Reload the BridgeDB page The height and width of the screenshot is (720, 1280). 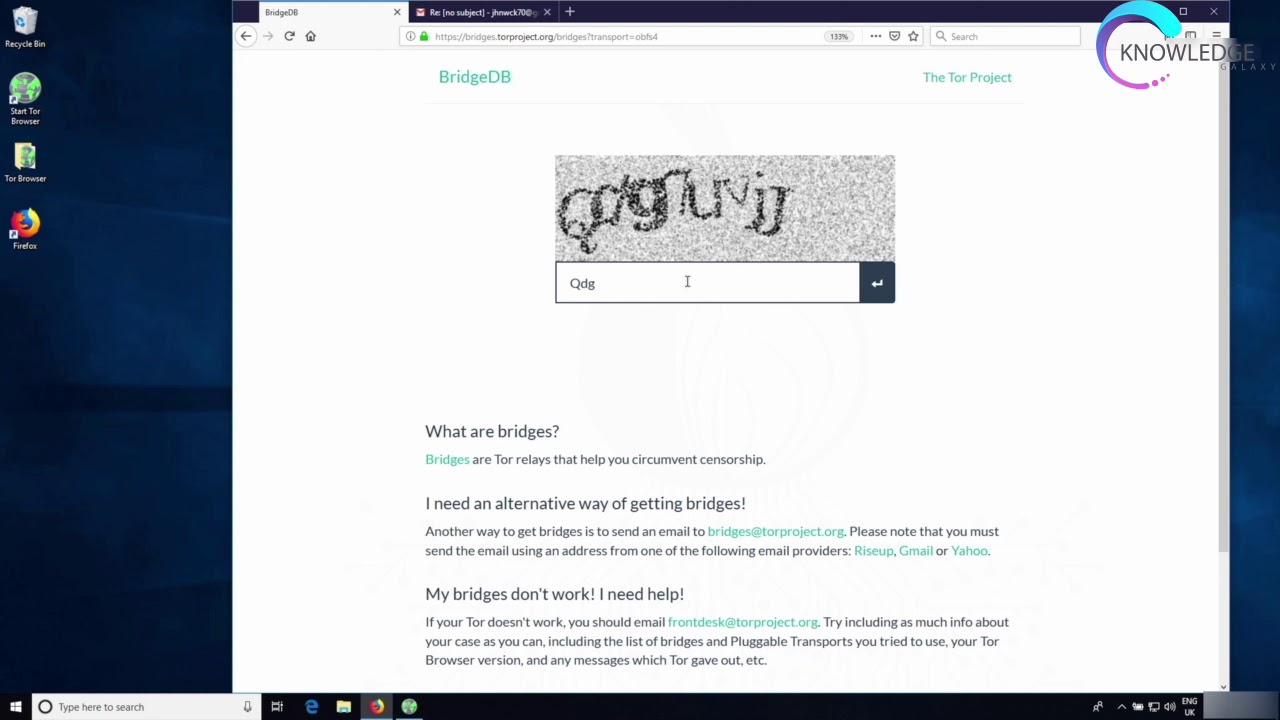289,36
